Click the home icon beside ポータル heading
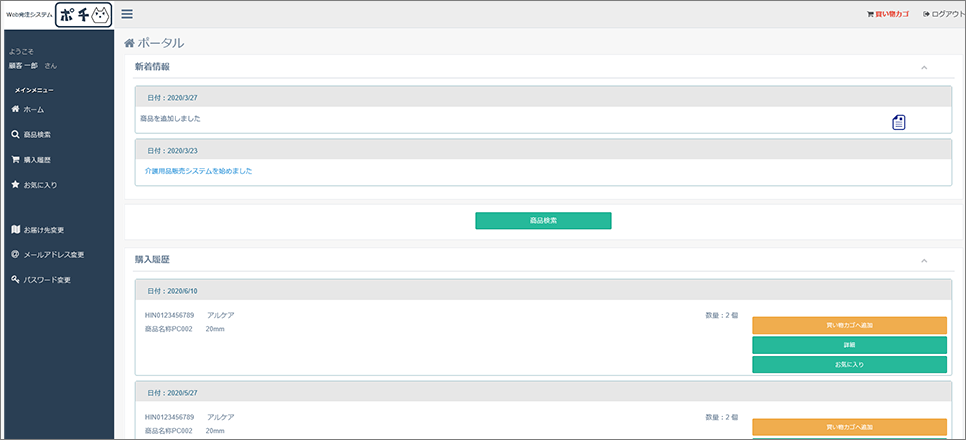Image resolution: width=966 pixels, height=440 pixels. (129, 43)
